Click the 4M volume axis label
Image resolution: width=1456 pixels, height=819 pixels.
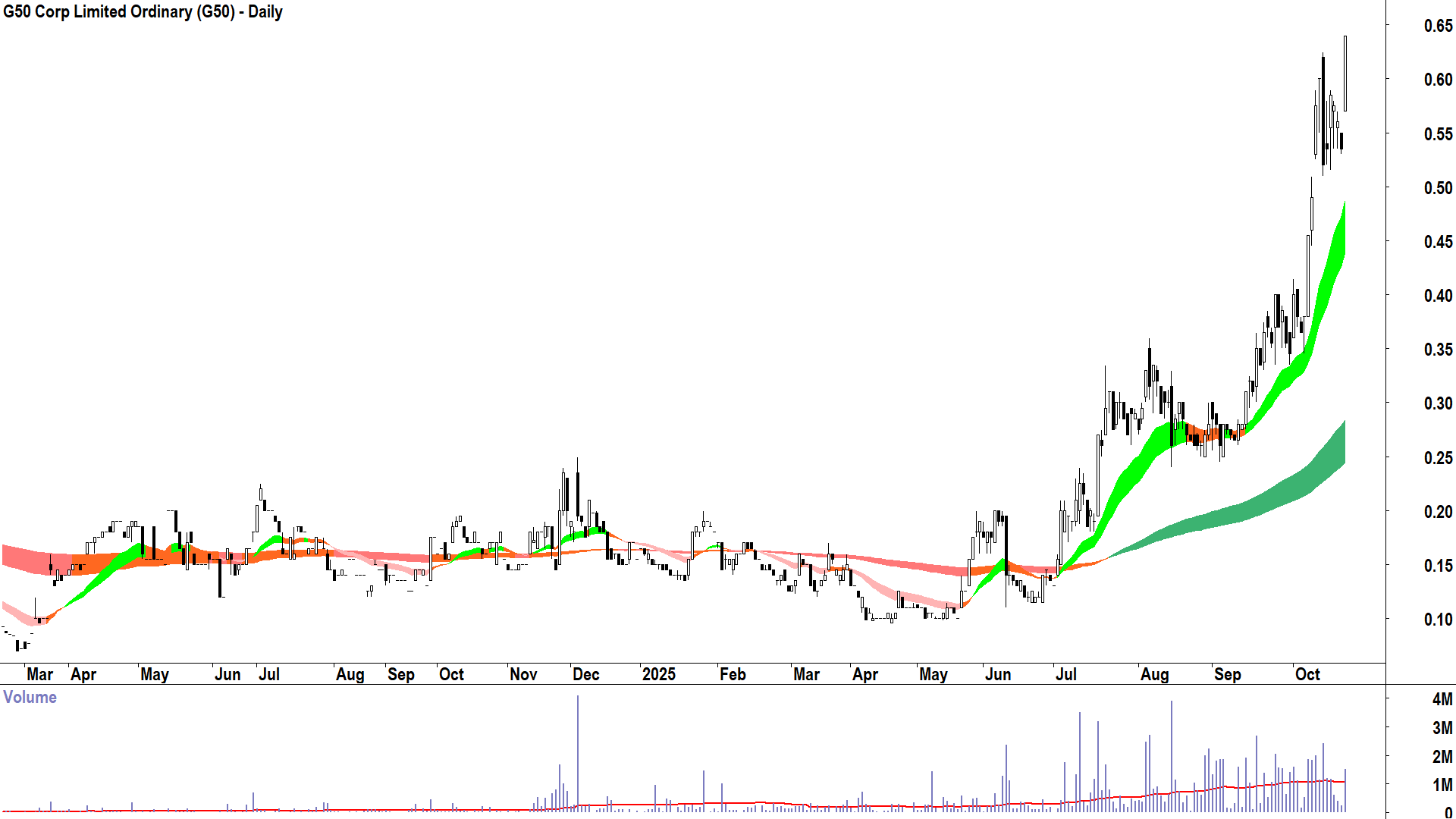coord(1442,699)
